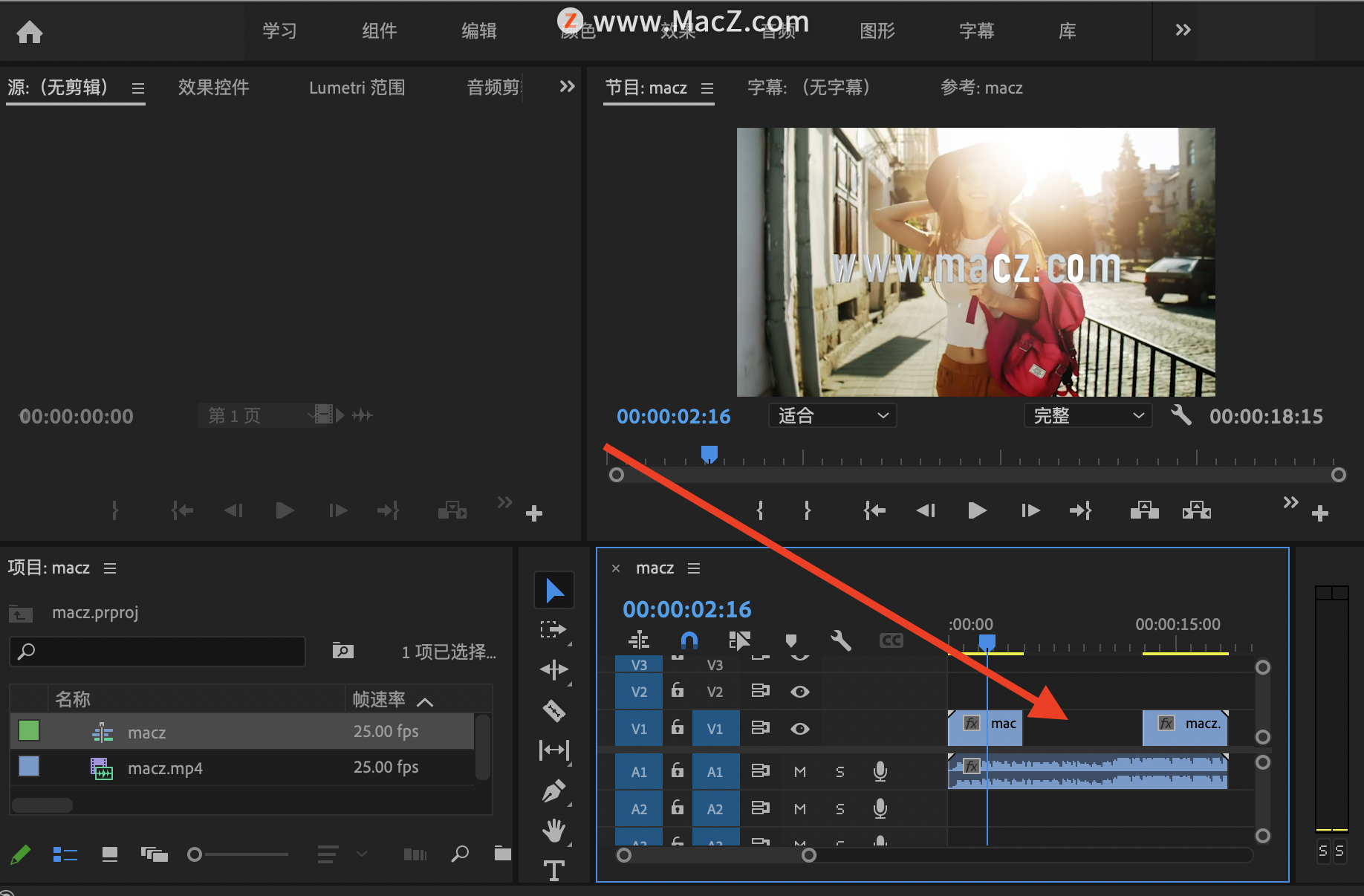Screen dimensions: 1364x896
Task: Expand Program monitor transport overflow chevrons
Action: click(x=1290, y=502)
